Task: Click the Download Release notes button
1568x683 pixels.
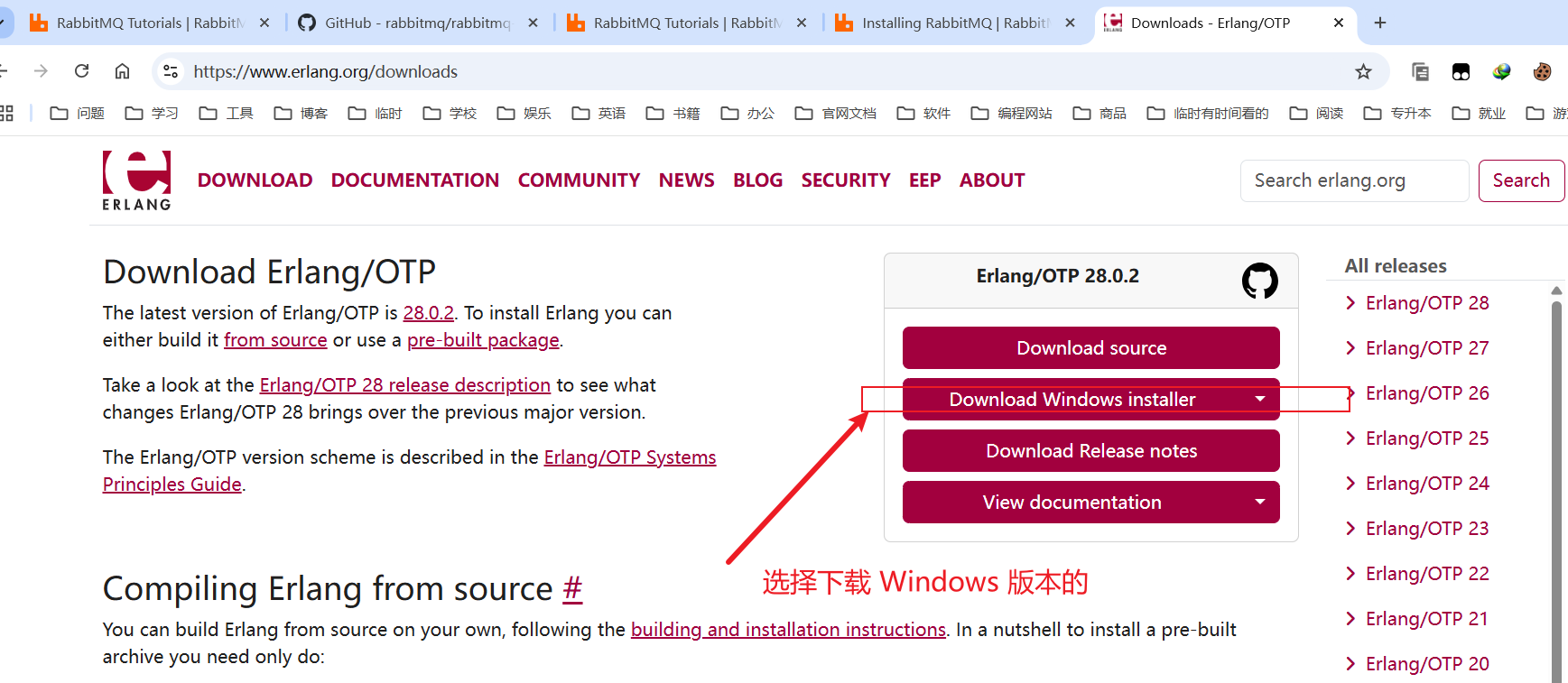Action: (x=1090, y=450)
